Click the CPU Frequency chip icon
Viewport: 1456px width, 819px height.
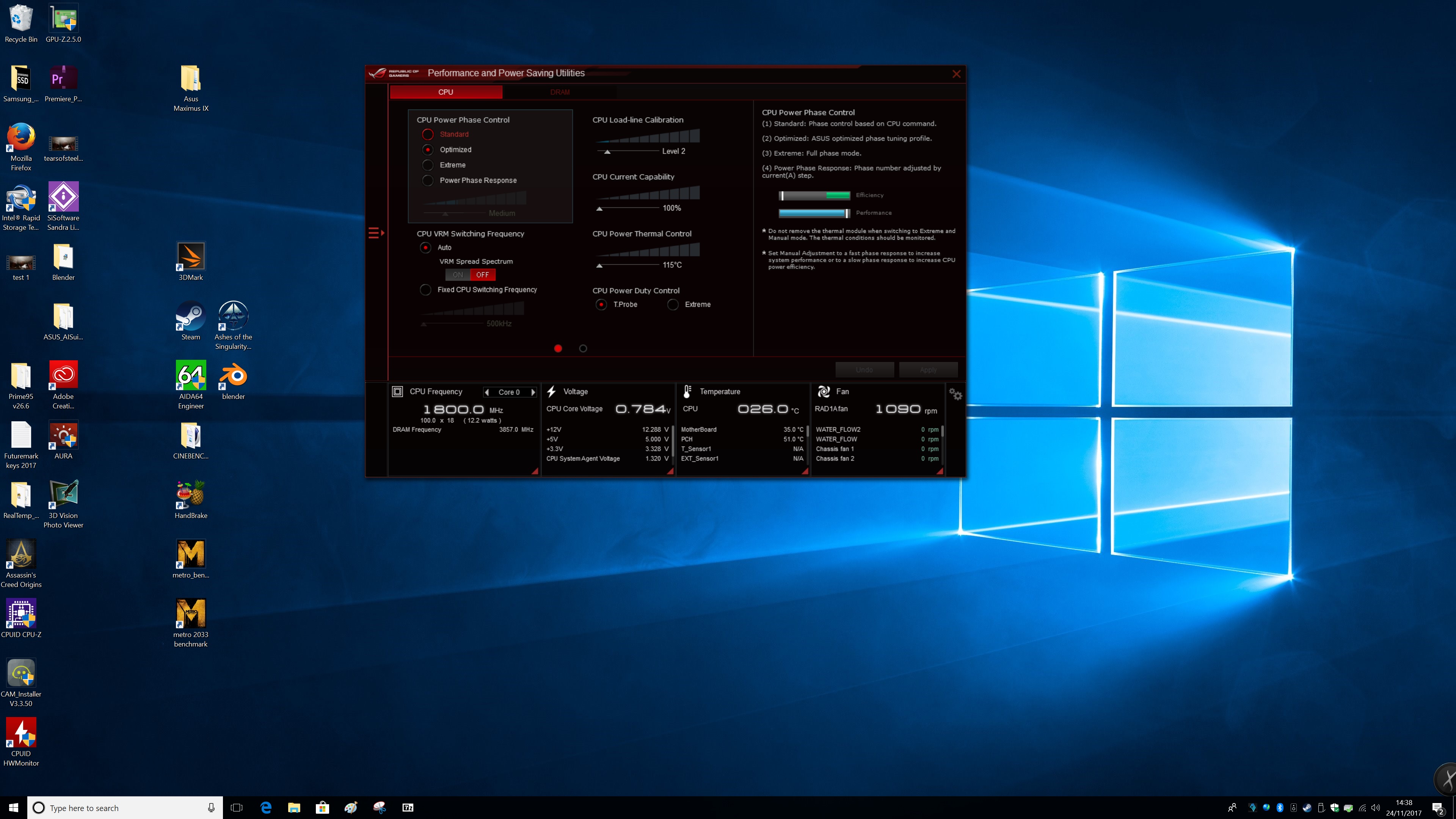click(x=397, y=391)
